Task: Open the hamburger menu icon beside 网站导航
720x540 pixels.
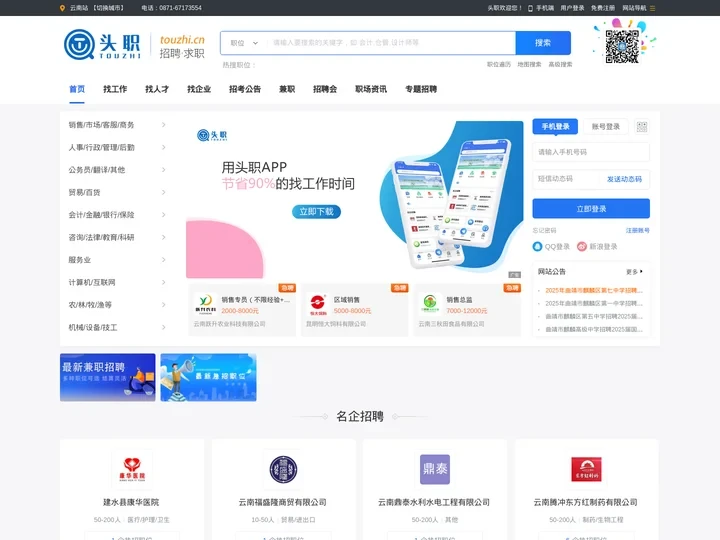Action: tap(652, 8)
